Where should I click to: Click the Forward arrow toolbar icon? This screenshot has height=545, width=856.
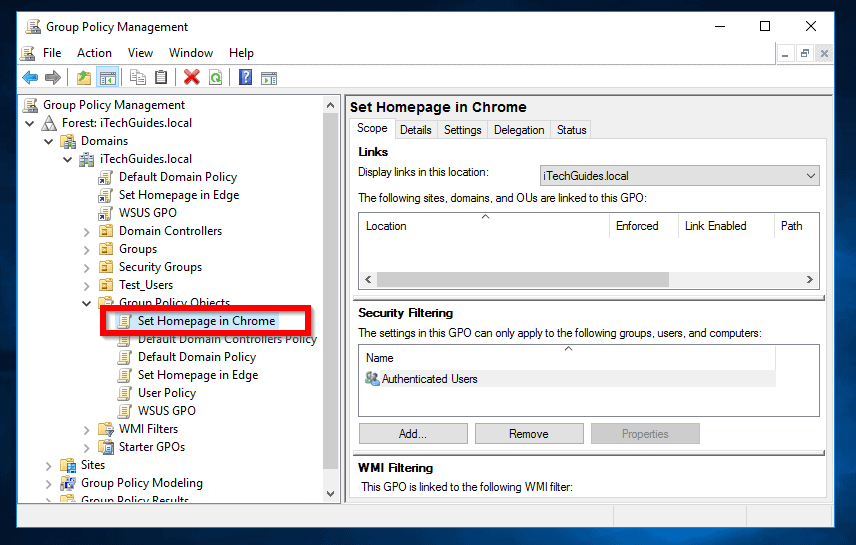(x=52, y=78)
